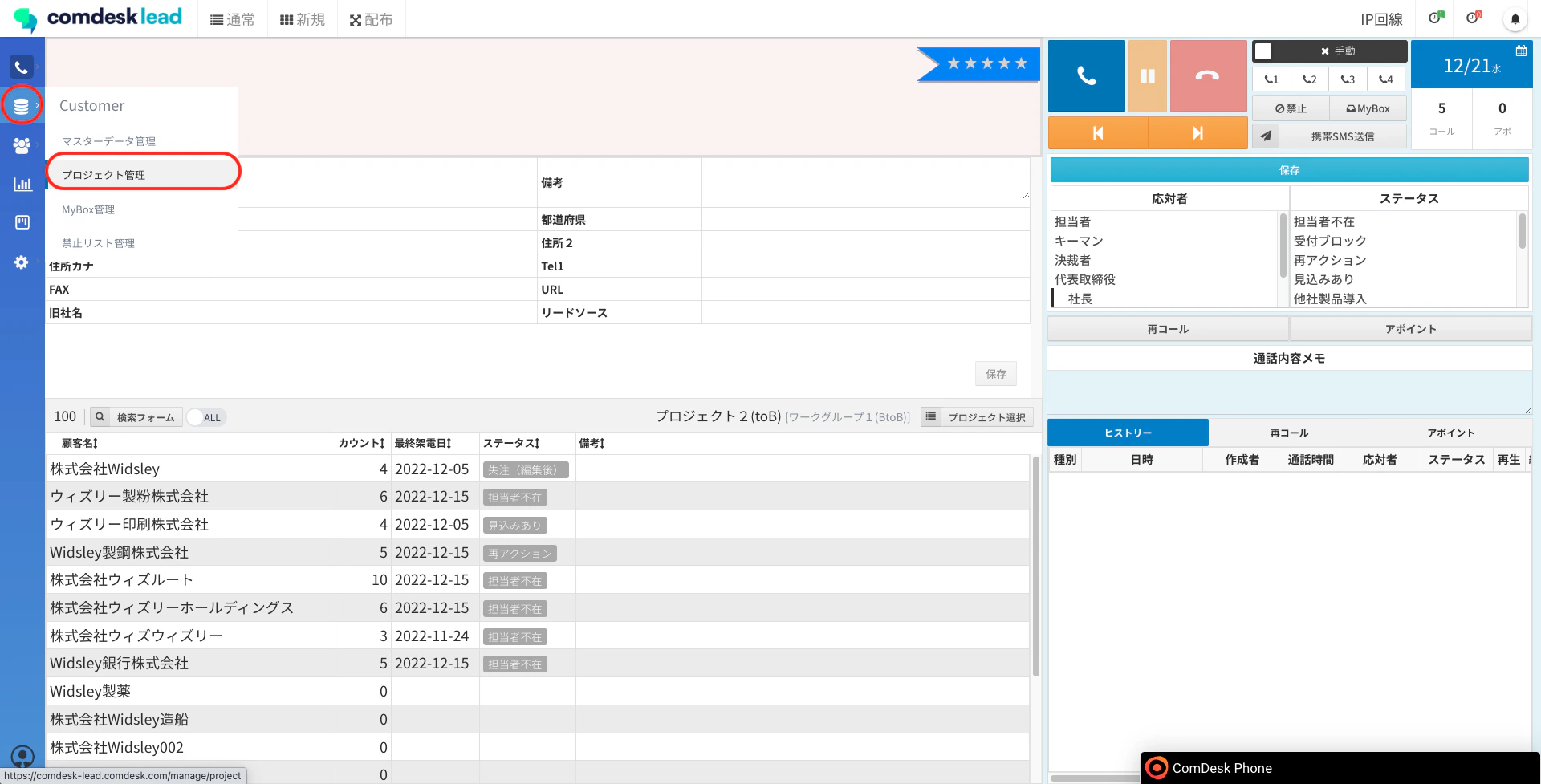Select phone line 4 button

pyautogui.click(x=1386, y=79)
